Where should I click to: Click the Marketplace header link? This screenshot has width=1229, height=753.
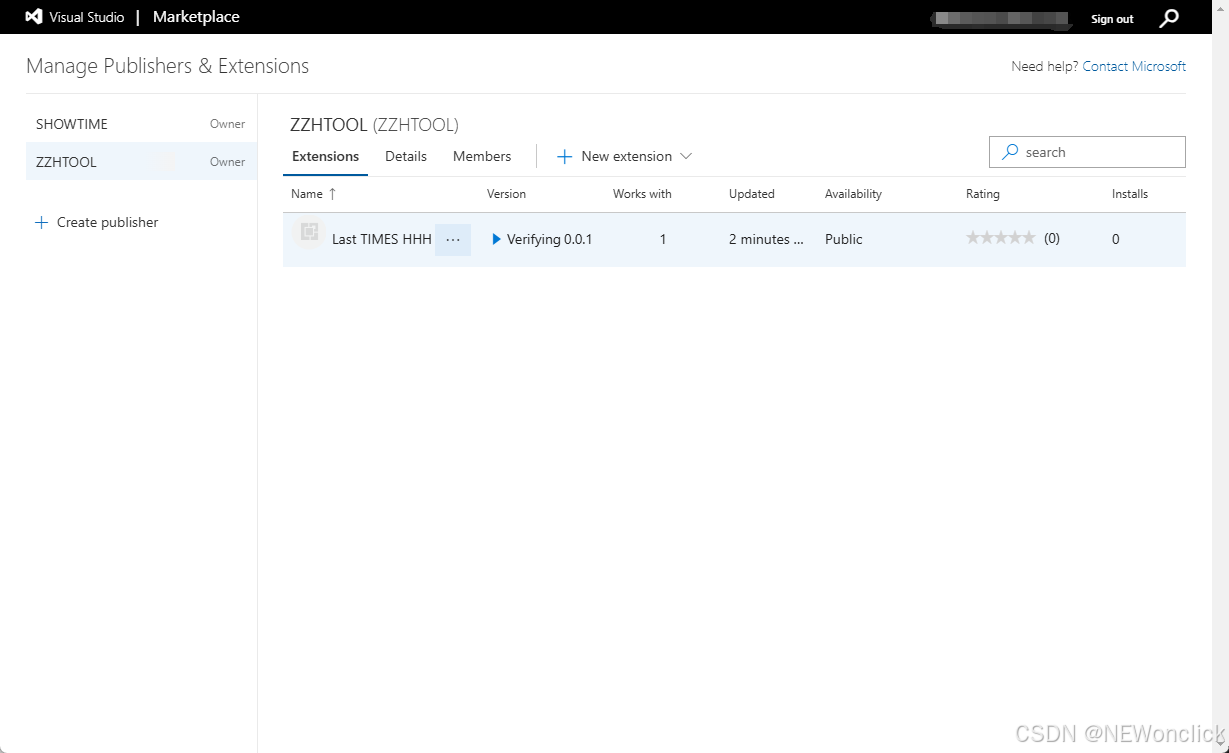pyautogui.click(x=196, y=17)
